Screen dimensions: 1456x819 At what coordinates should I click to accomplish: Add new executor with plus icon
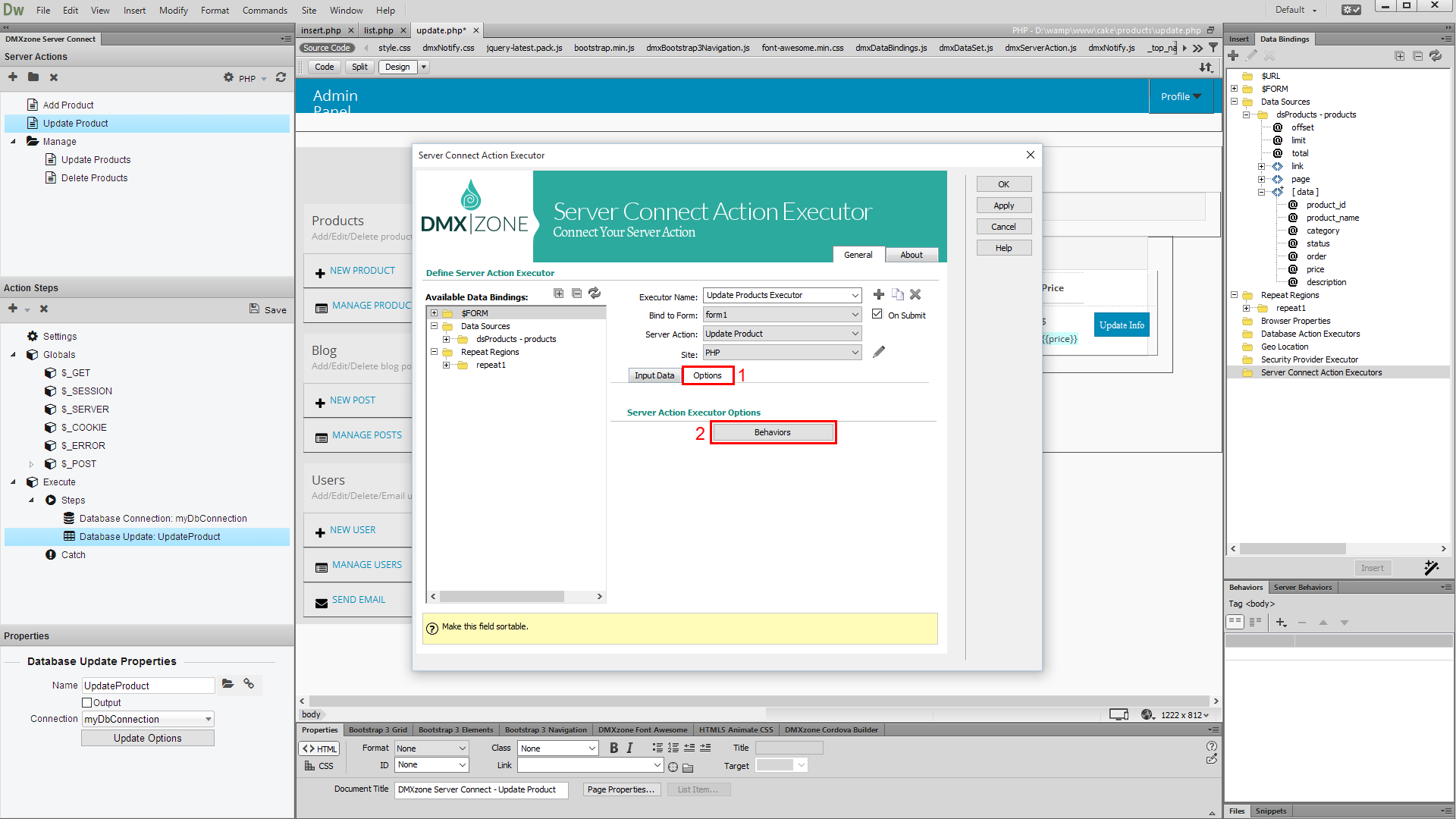pyautogui.click(x=879, y=294)
